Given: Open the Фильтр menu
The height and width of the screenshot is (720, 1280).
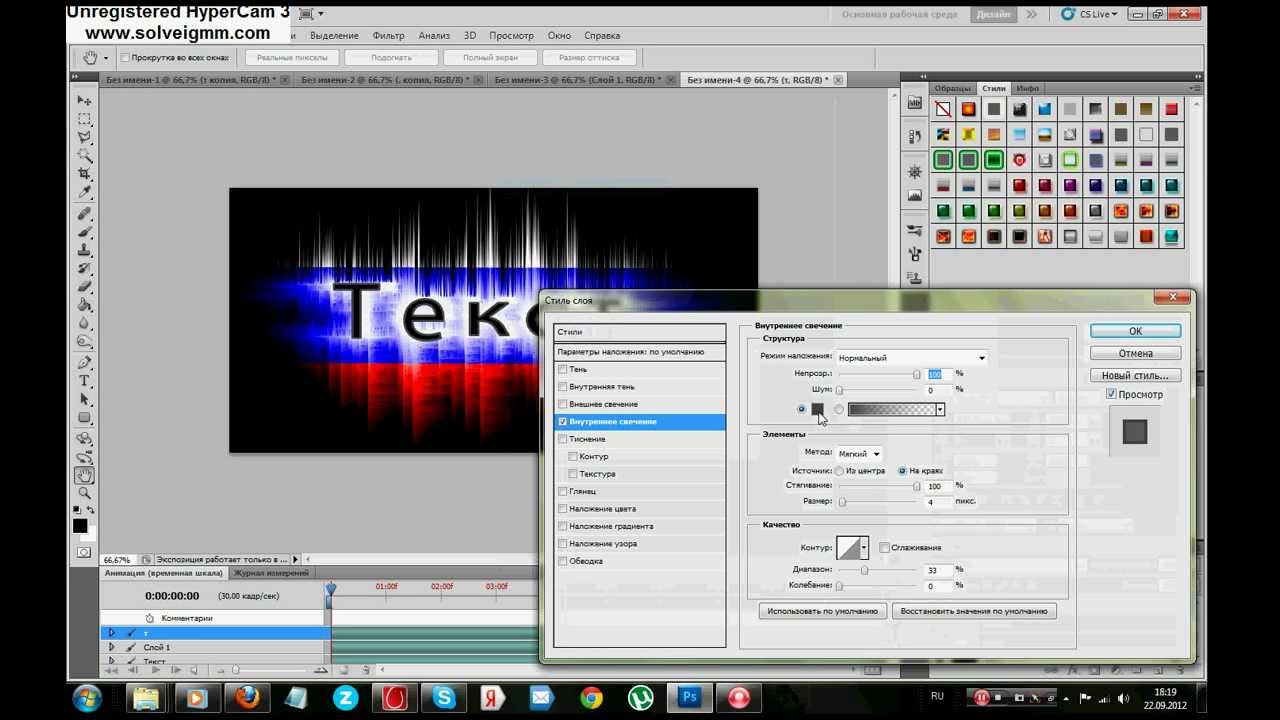Looking at the screenshot, I should [388, 35].
